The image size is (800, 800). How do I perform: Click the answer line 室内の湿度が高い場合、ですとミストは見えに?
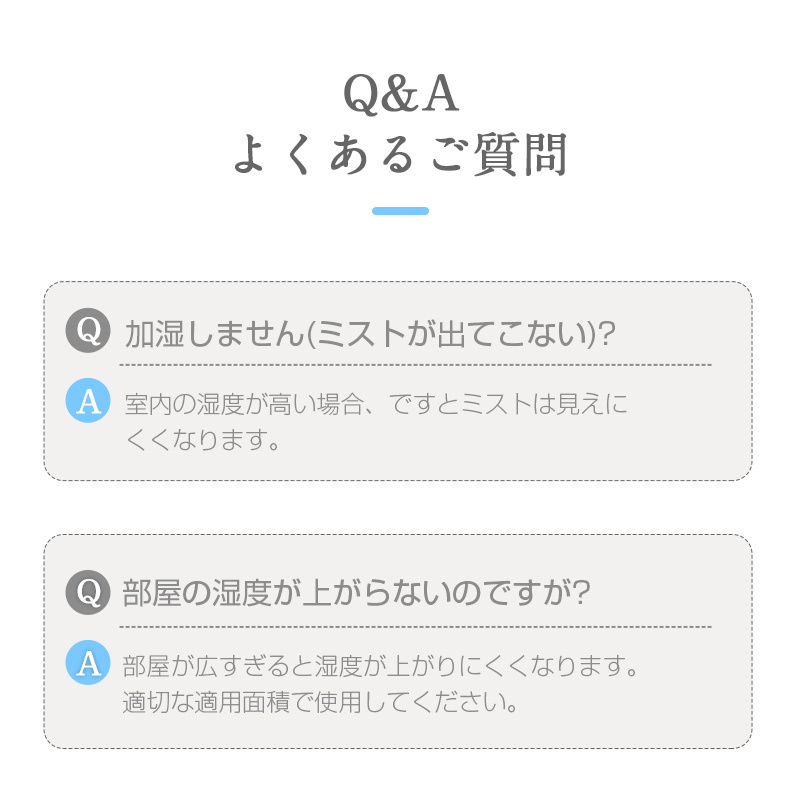coord(376,405)
